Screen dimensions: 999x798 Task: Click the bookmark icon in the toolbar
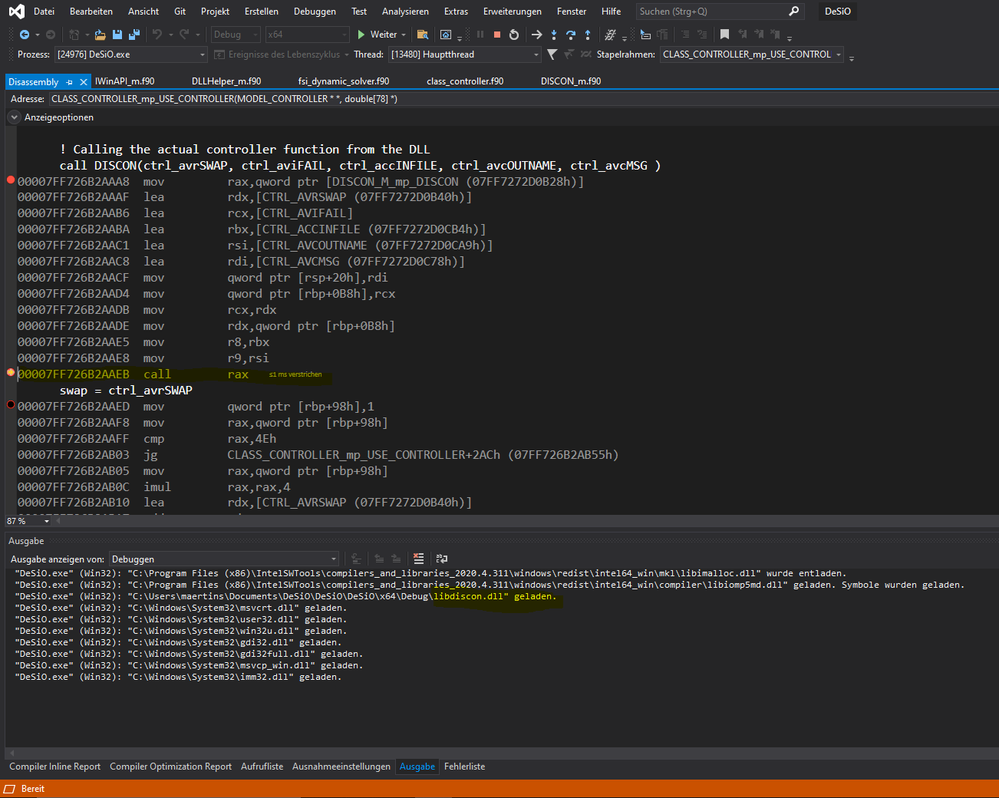[x=724, y=34]
